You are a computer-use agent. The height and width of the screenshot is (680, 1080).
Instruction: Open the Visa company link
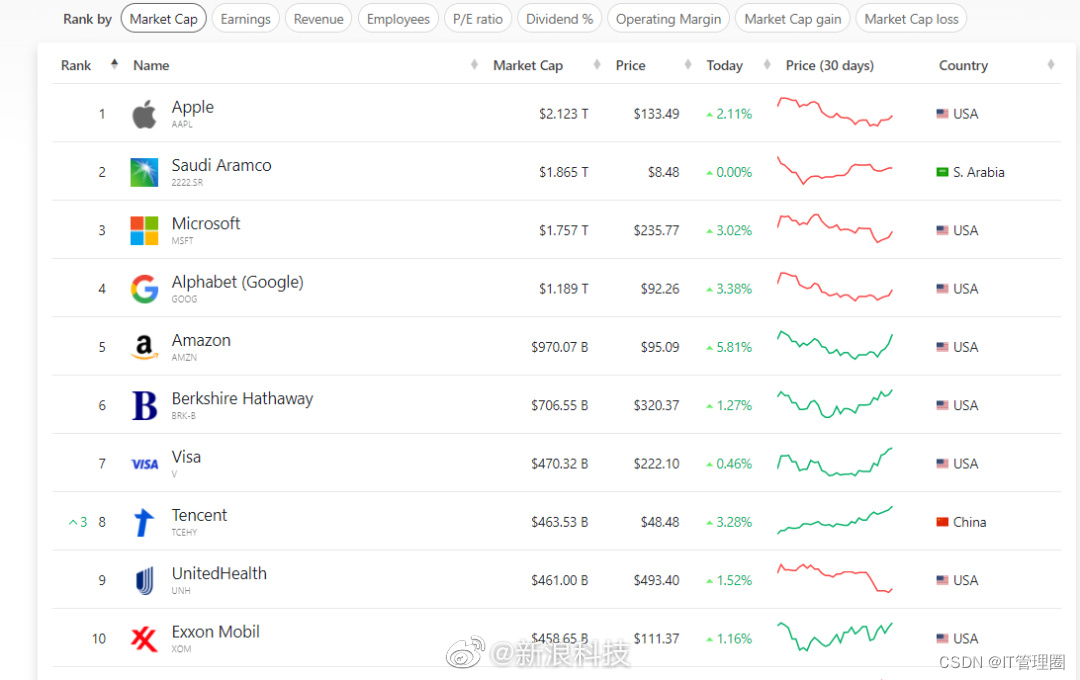click(x=186, y=457)
